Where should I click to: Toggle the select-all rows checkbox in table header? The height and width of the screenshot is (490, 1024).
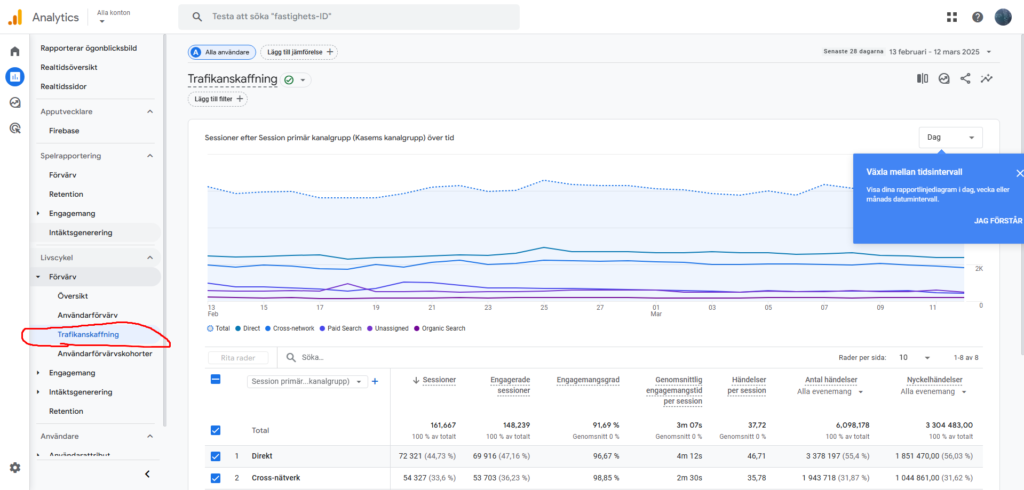coord(216,379)
